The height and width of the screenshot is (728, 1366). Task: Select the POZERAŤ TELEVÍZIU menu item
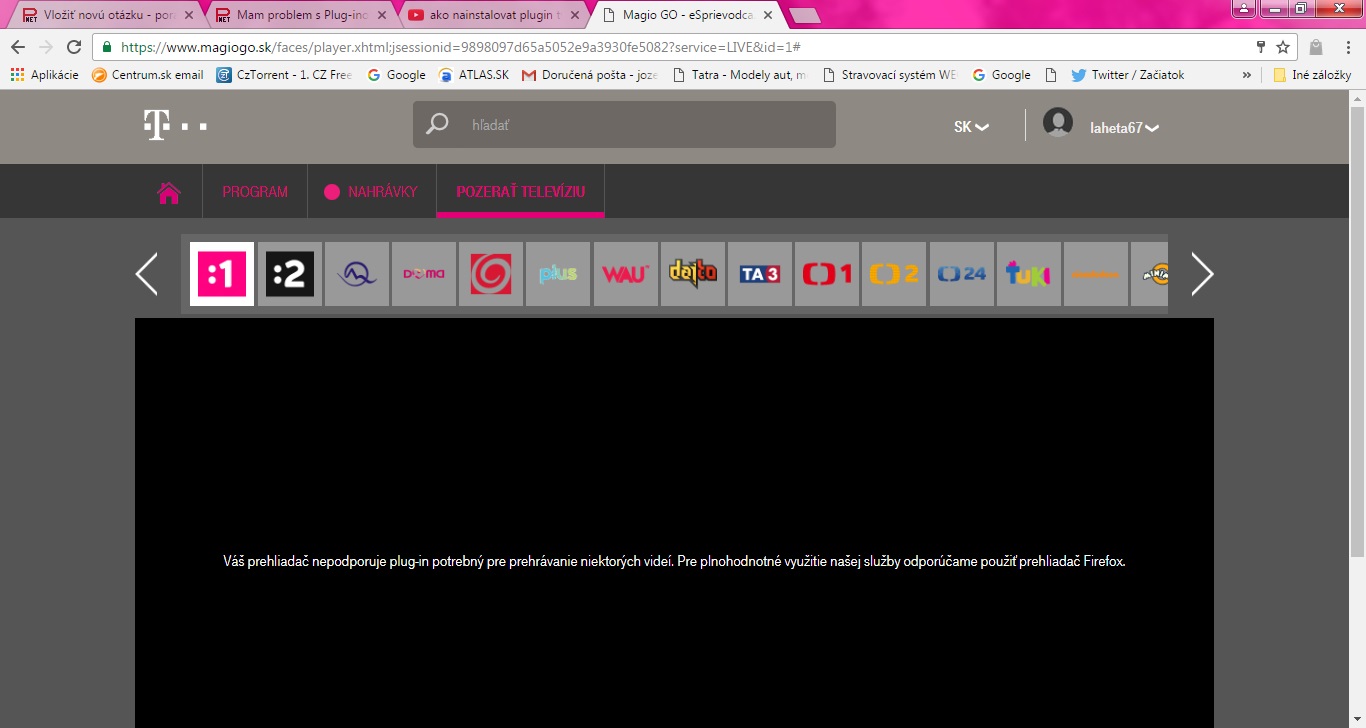click(x=521, y=192)
